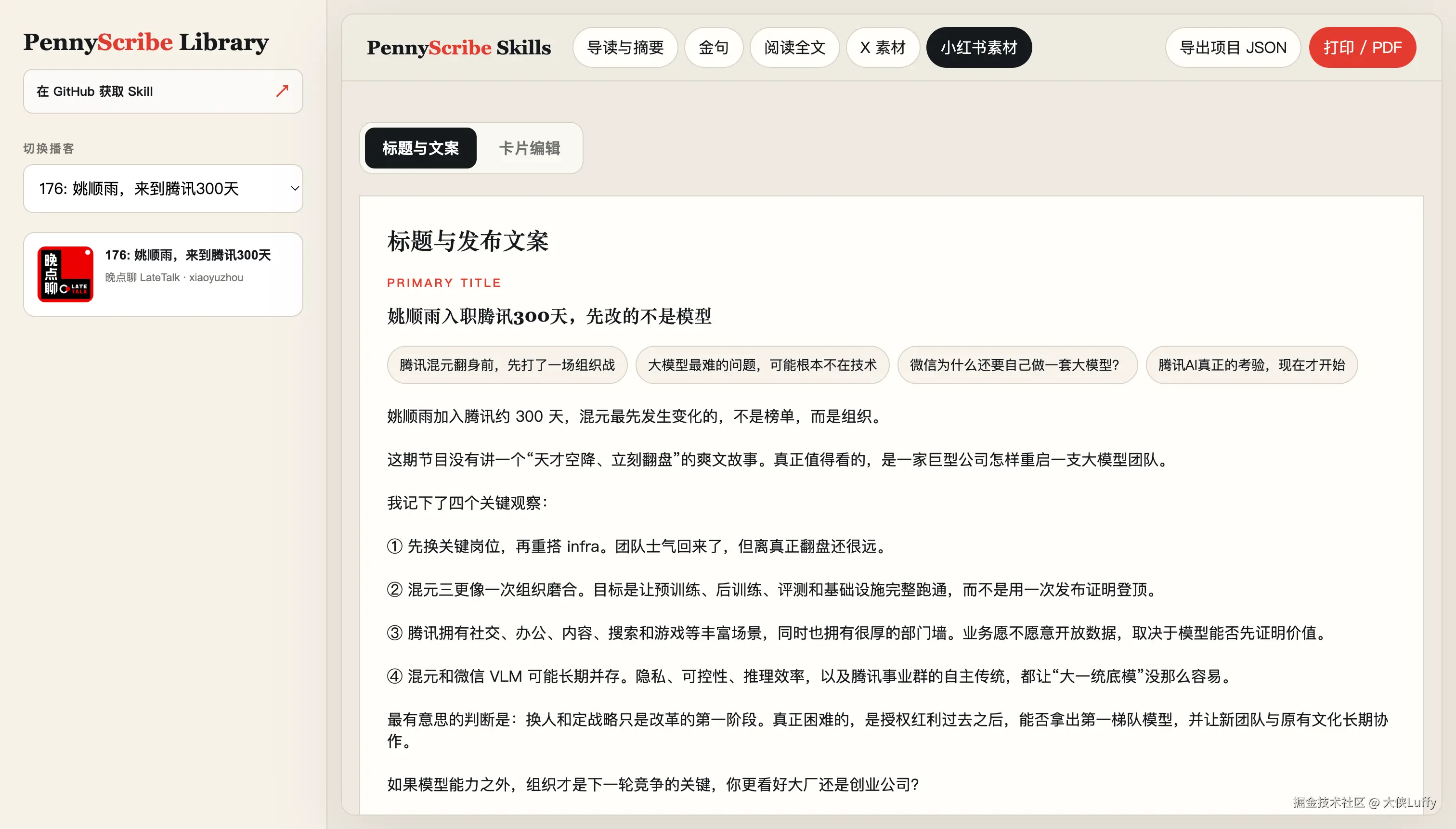This screenshot has width=1456, height=829.
Task: Click the red 打印 / PDF button
Action: [1362, 47]
